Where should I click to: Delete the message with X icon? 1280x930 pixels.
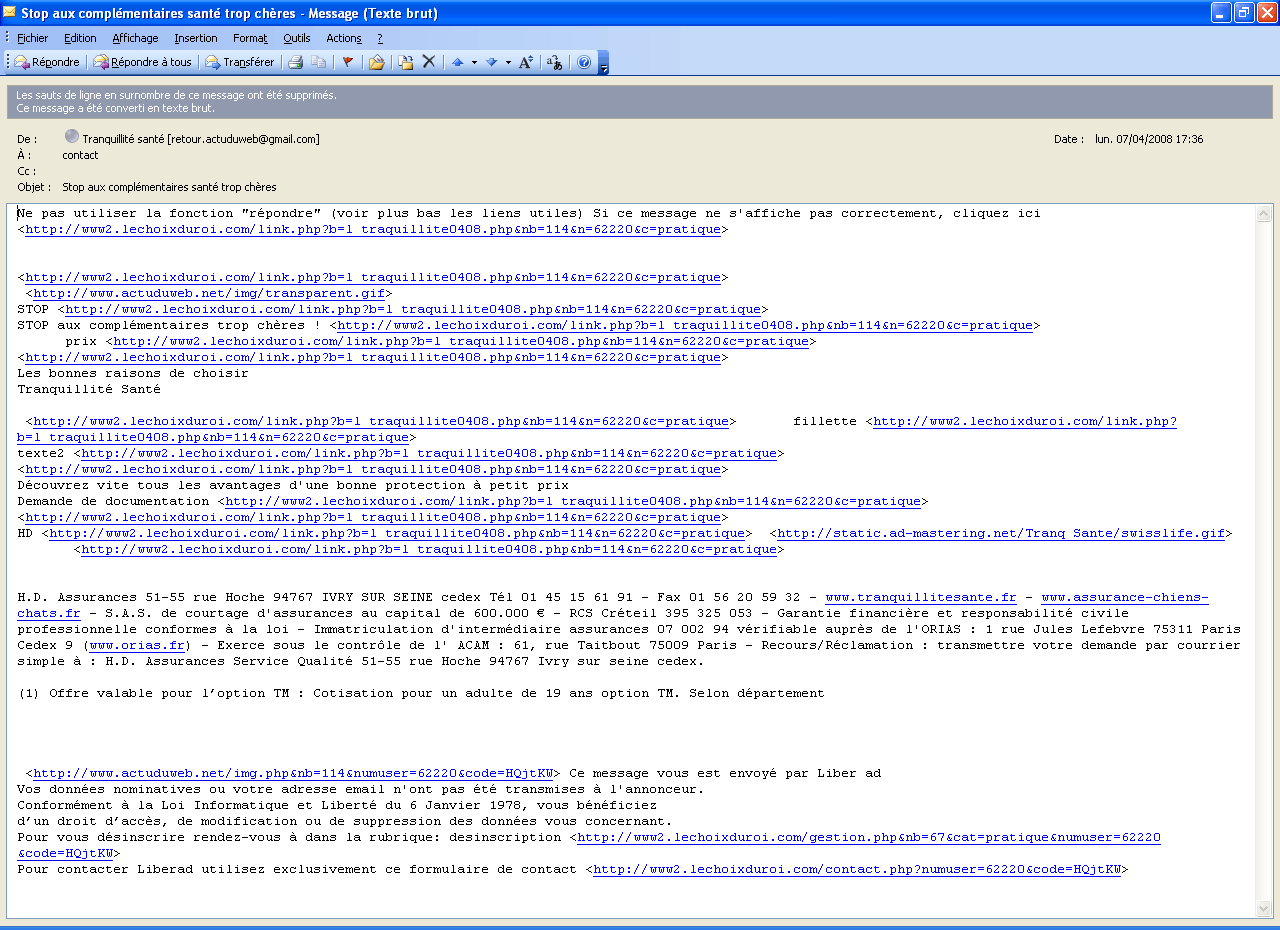pyautogui.click(x=429, y=62)
